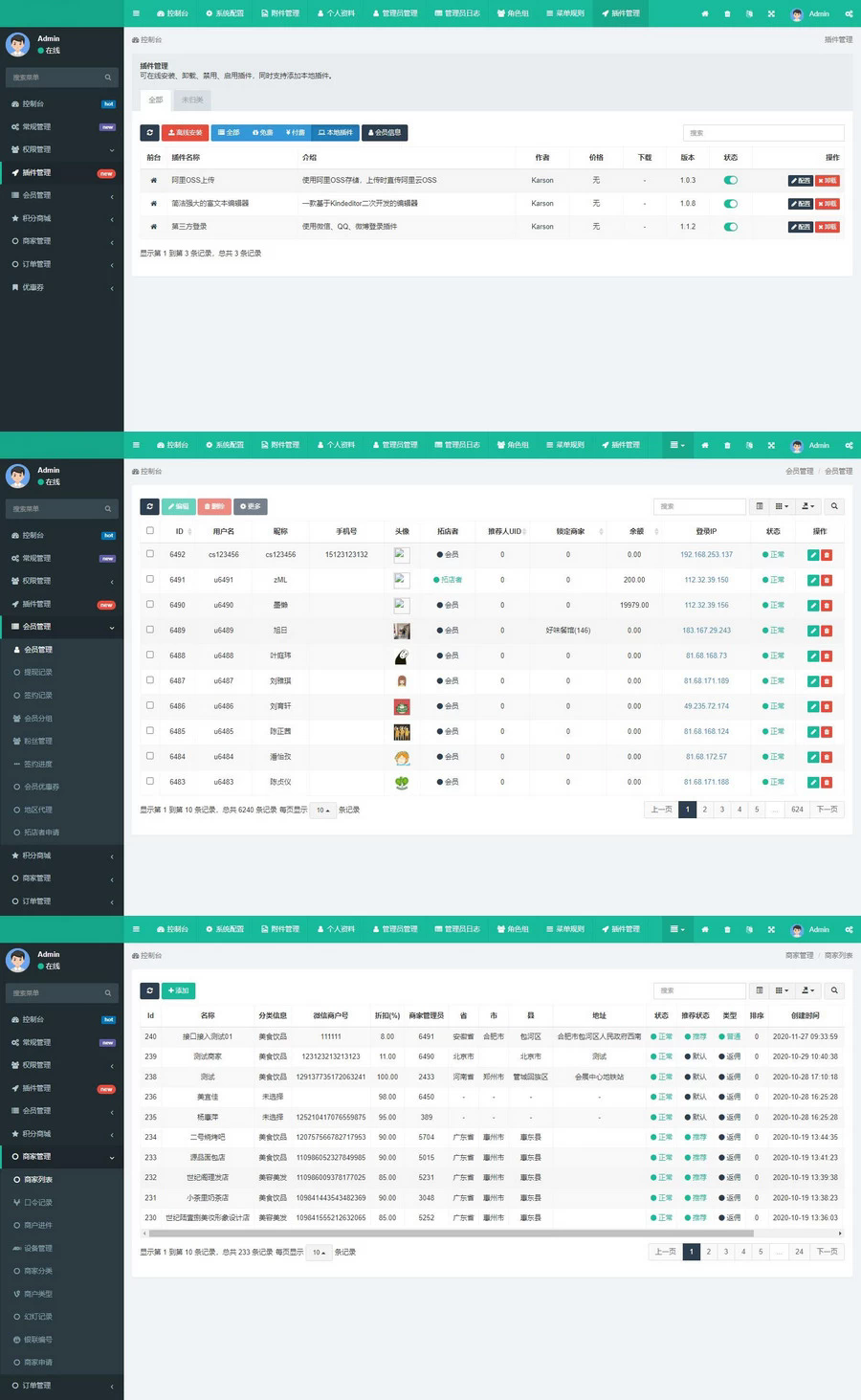Click the red delete icon for user u6489

coord(827,631)
